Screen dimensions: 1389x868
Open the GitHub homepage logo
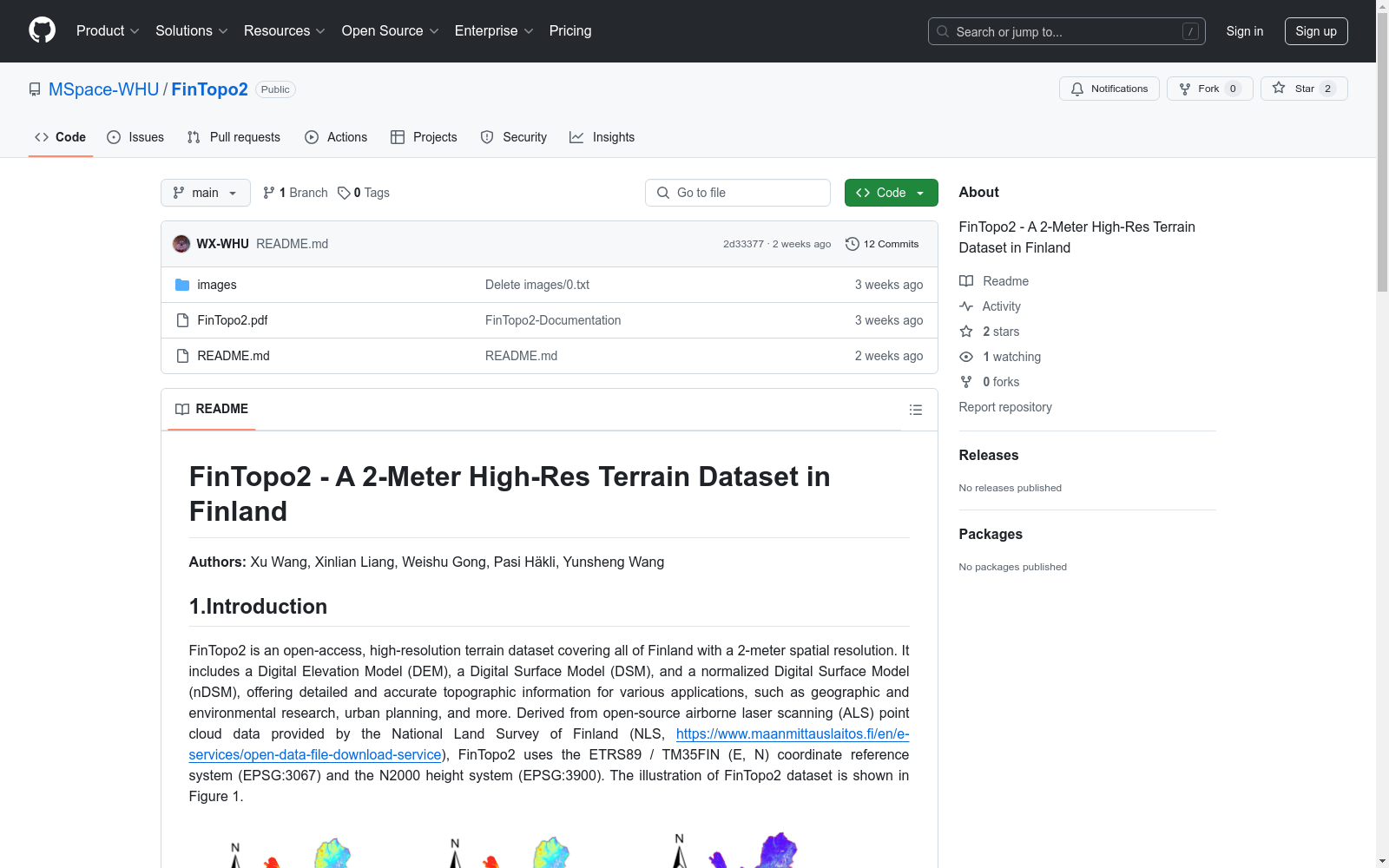coord(42,30)
